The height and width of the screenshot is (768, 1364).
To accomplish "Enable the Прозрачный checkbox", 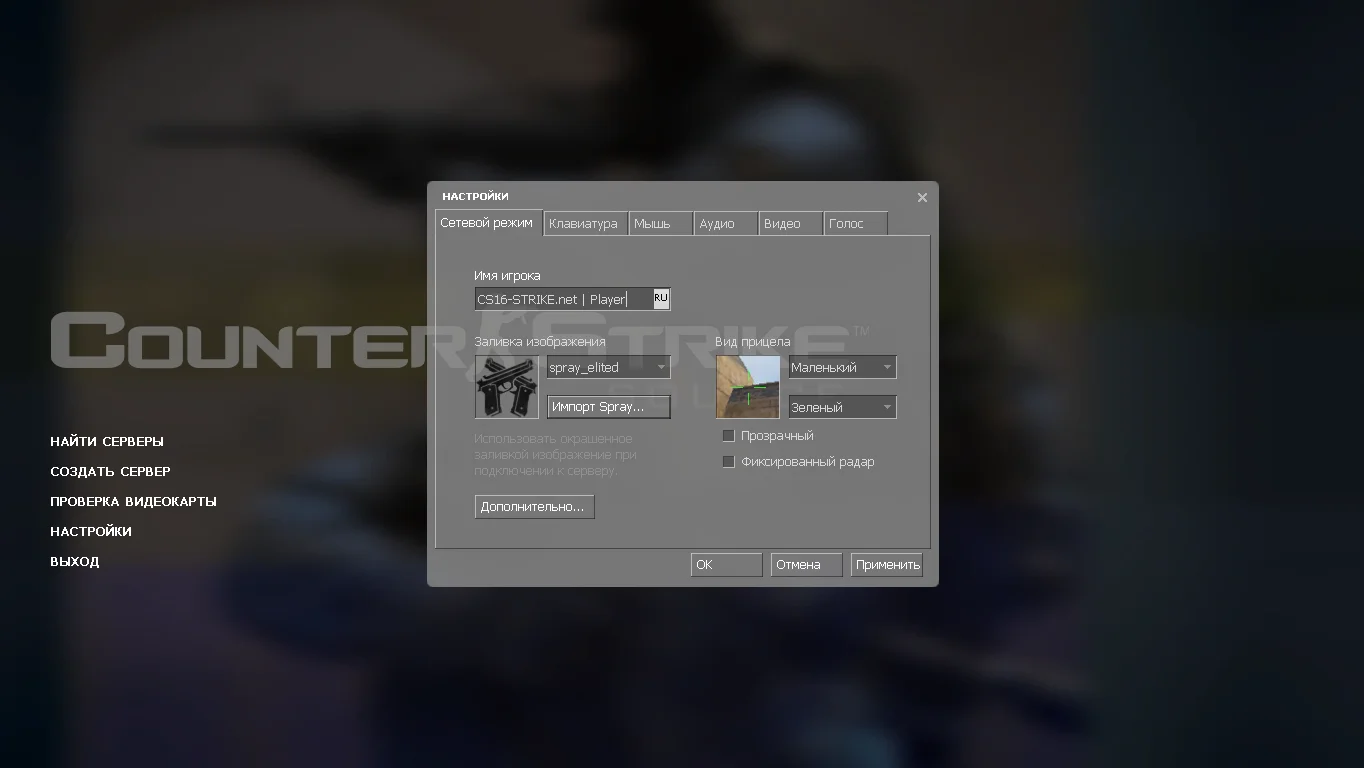I will pos(729,436).
